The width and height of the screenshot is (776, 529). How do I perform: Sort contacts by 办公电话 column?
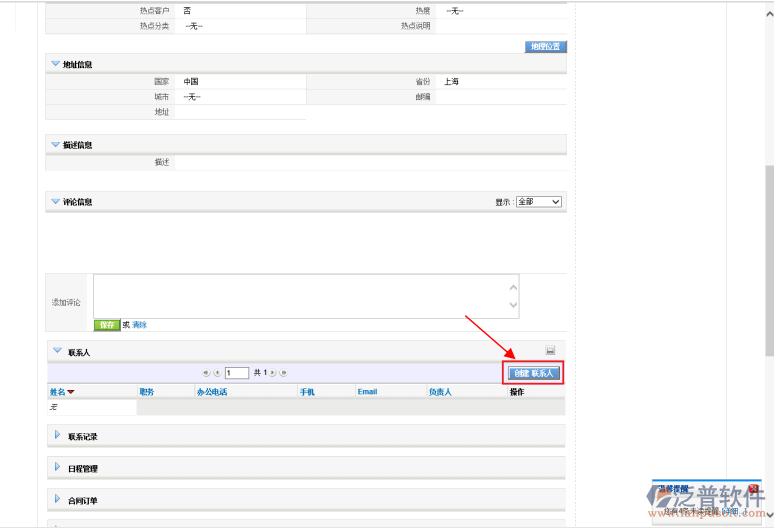[212, 392]
